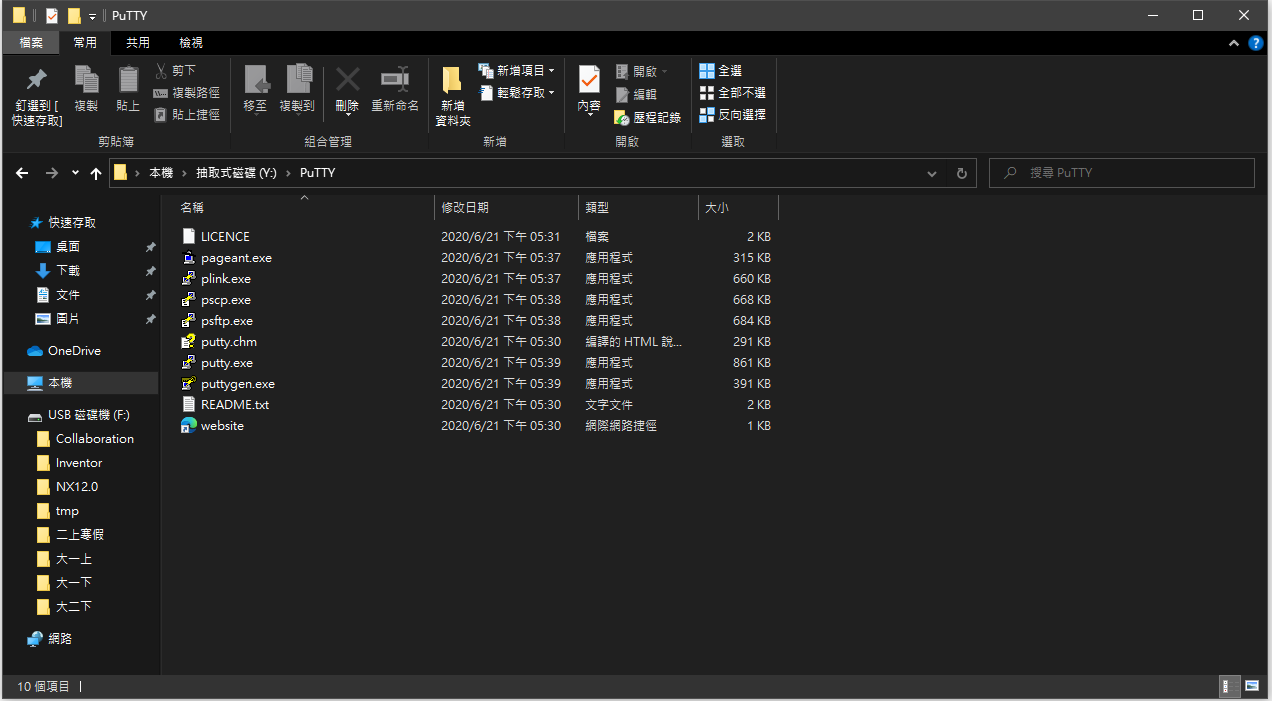Click the Delete (刪除) X icon

point(347,80)
